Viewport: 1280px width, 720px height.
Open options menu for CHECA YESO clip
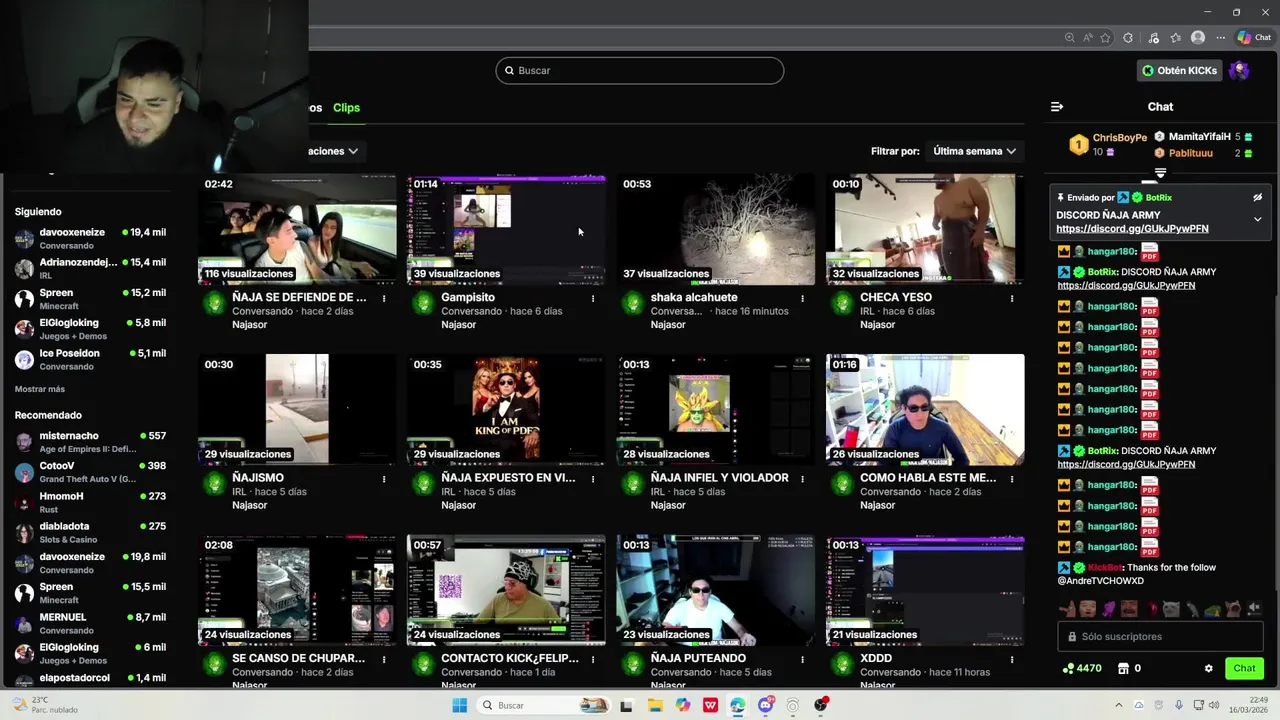point(1012,298)
